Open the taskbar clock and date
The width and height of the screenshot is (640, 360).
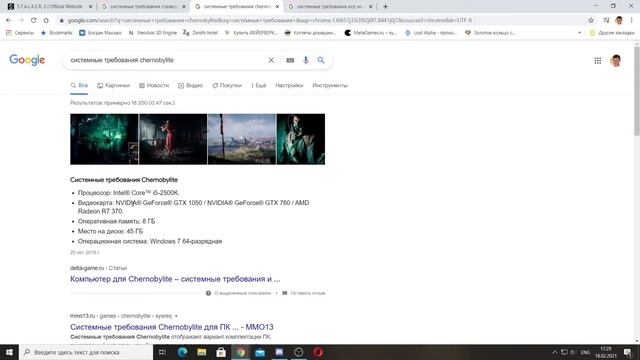coord(606,352)
